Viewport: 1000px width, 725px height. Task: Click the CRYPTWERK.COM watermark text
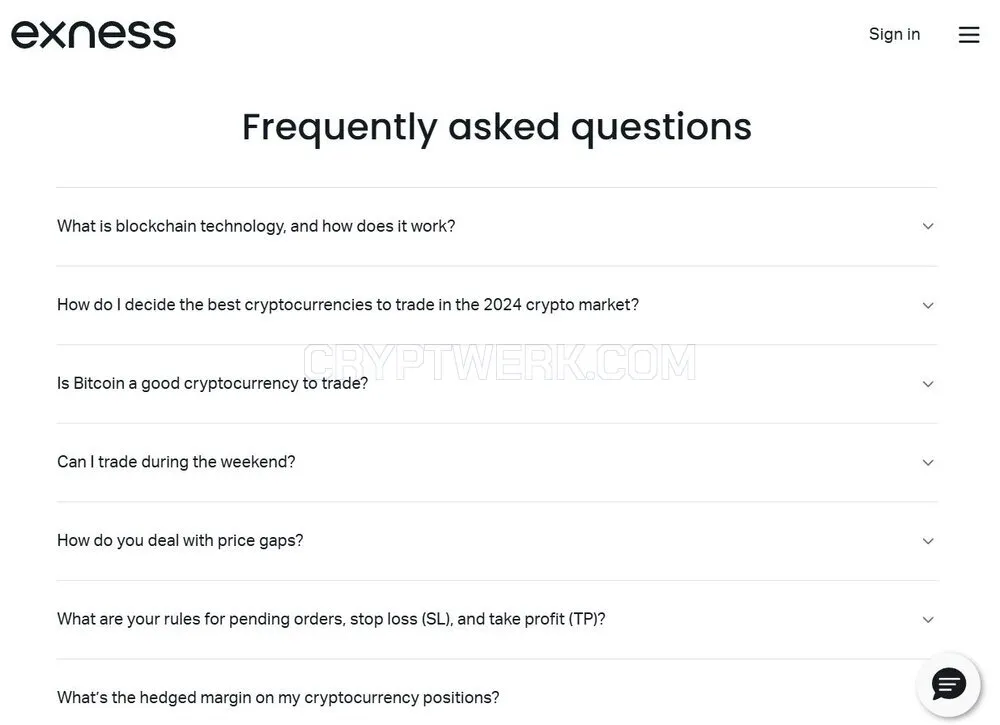point(499,362)
